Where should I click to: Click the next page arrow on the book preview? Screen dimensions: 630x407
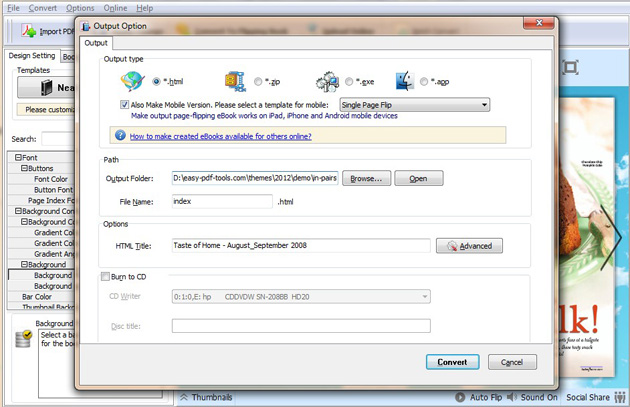click(x=611, y=237)
